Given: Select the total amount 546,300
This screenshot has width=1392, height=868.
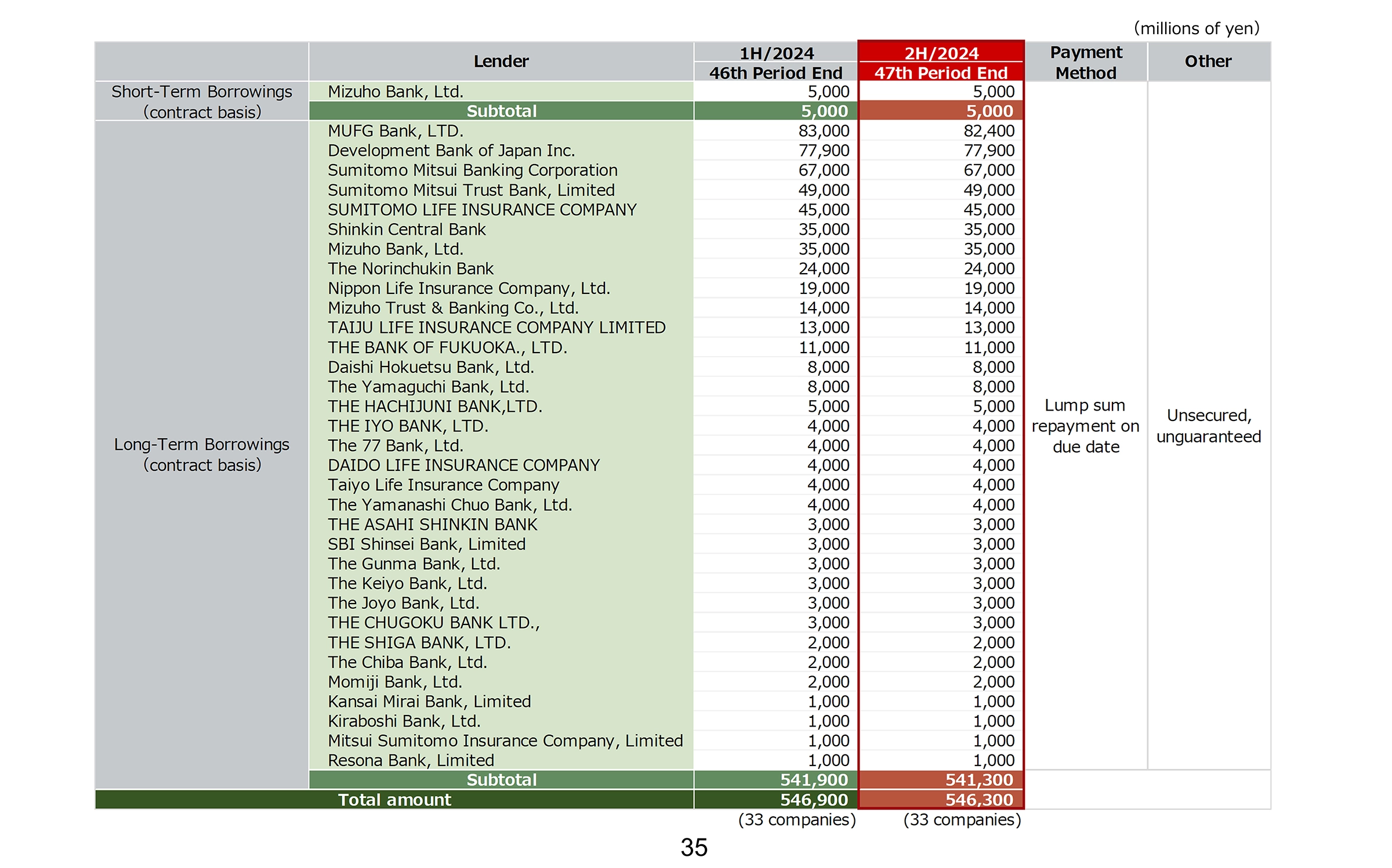Looking at the screenshot, I should (979, 800).
